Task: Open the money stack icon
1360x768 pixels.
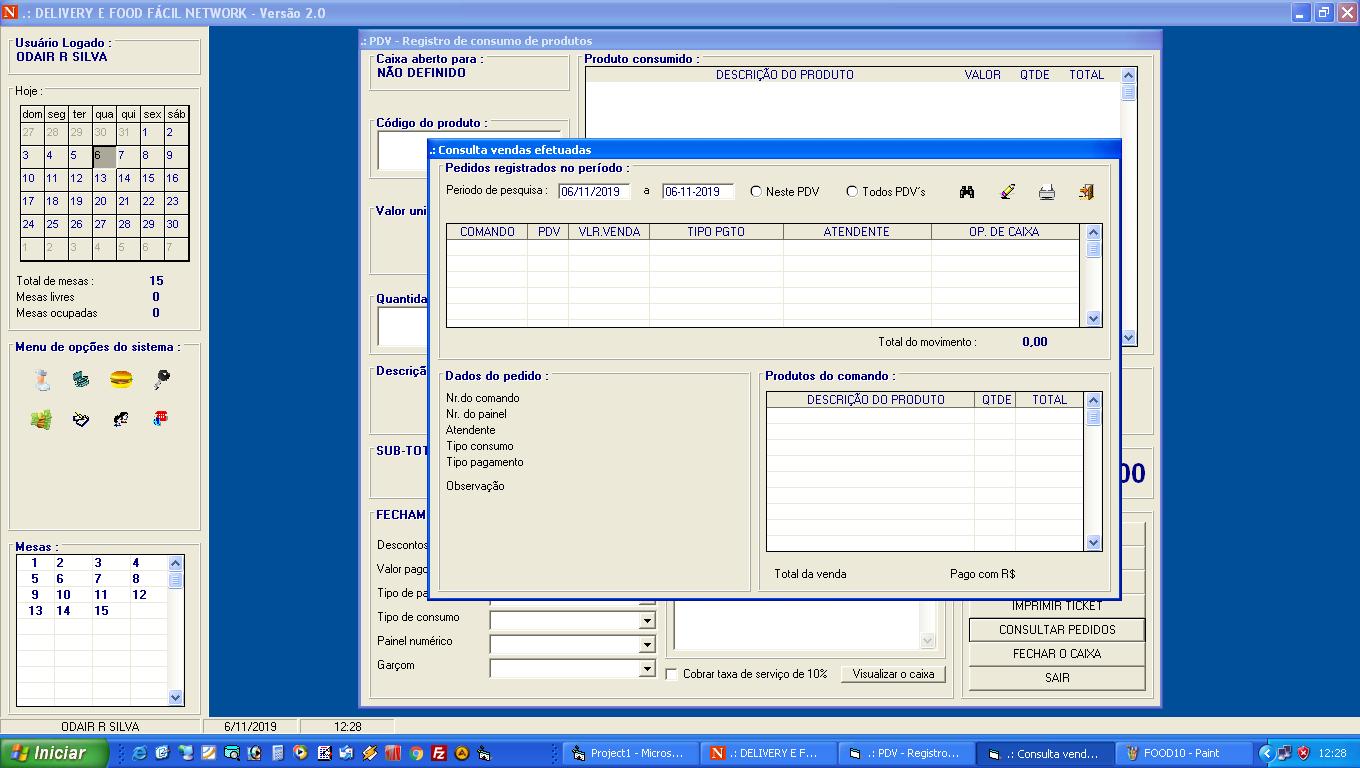Action: pos(41,420)
